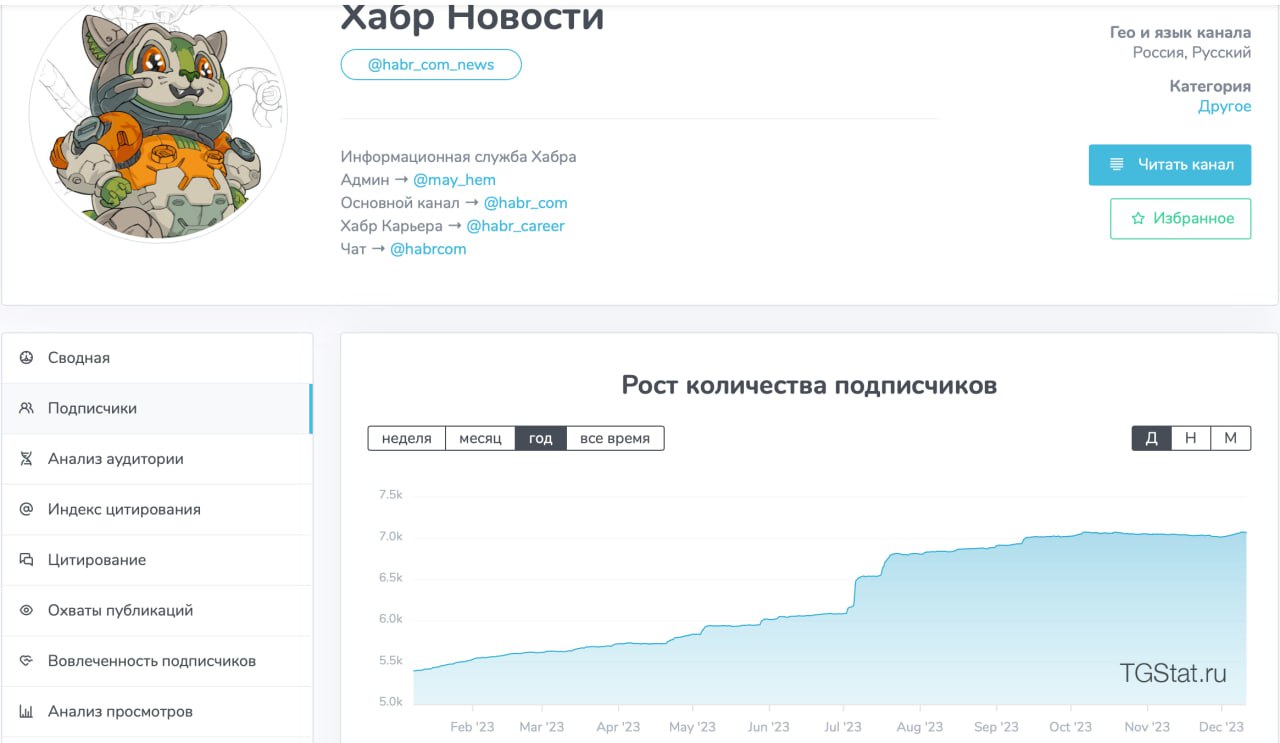Switch chart period to месяц

[x=480, y=438]
